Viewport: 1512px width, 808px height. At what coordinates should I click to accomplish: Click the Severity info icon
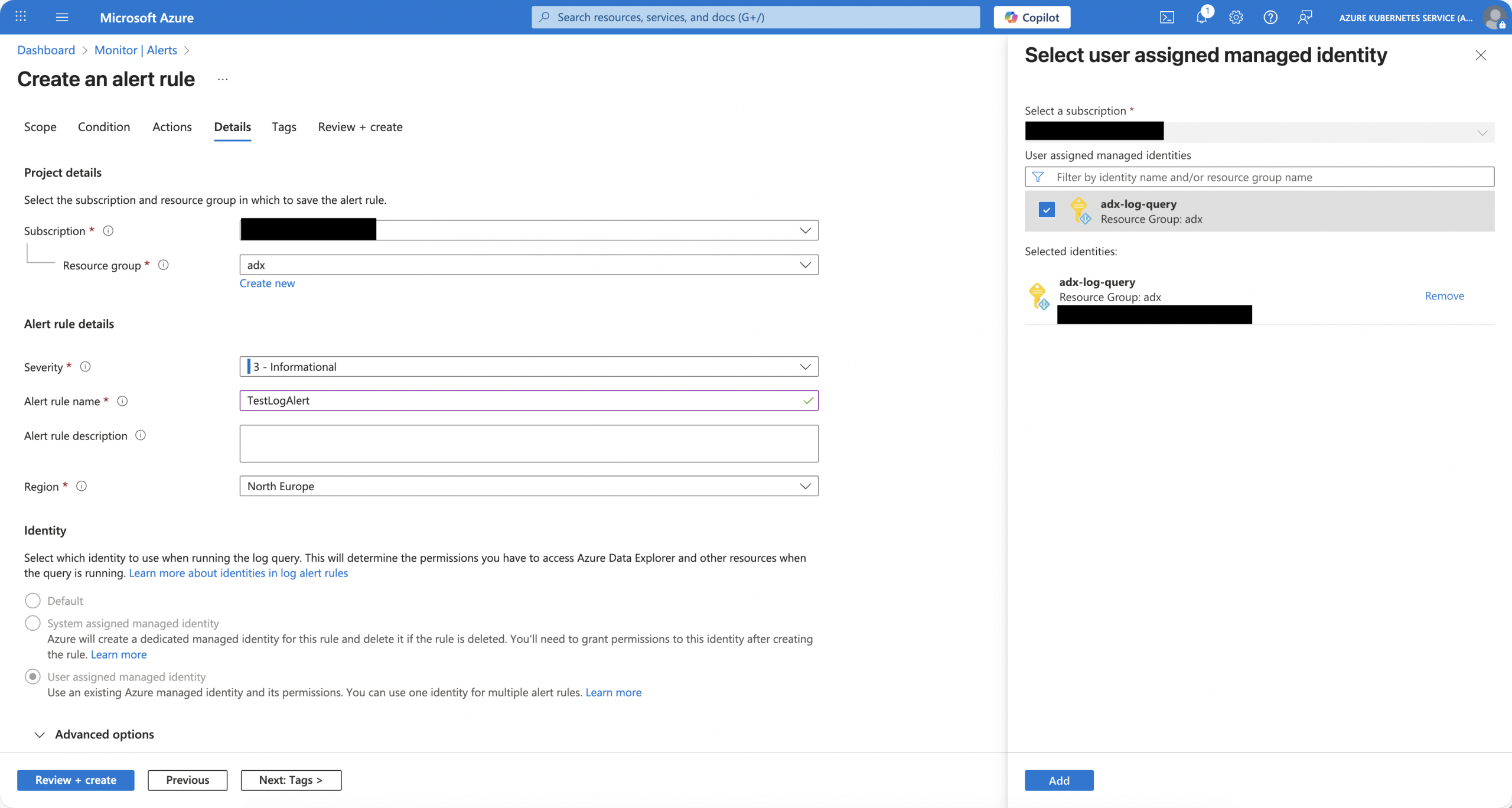tap(85, 367)
